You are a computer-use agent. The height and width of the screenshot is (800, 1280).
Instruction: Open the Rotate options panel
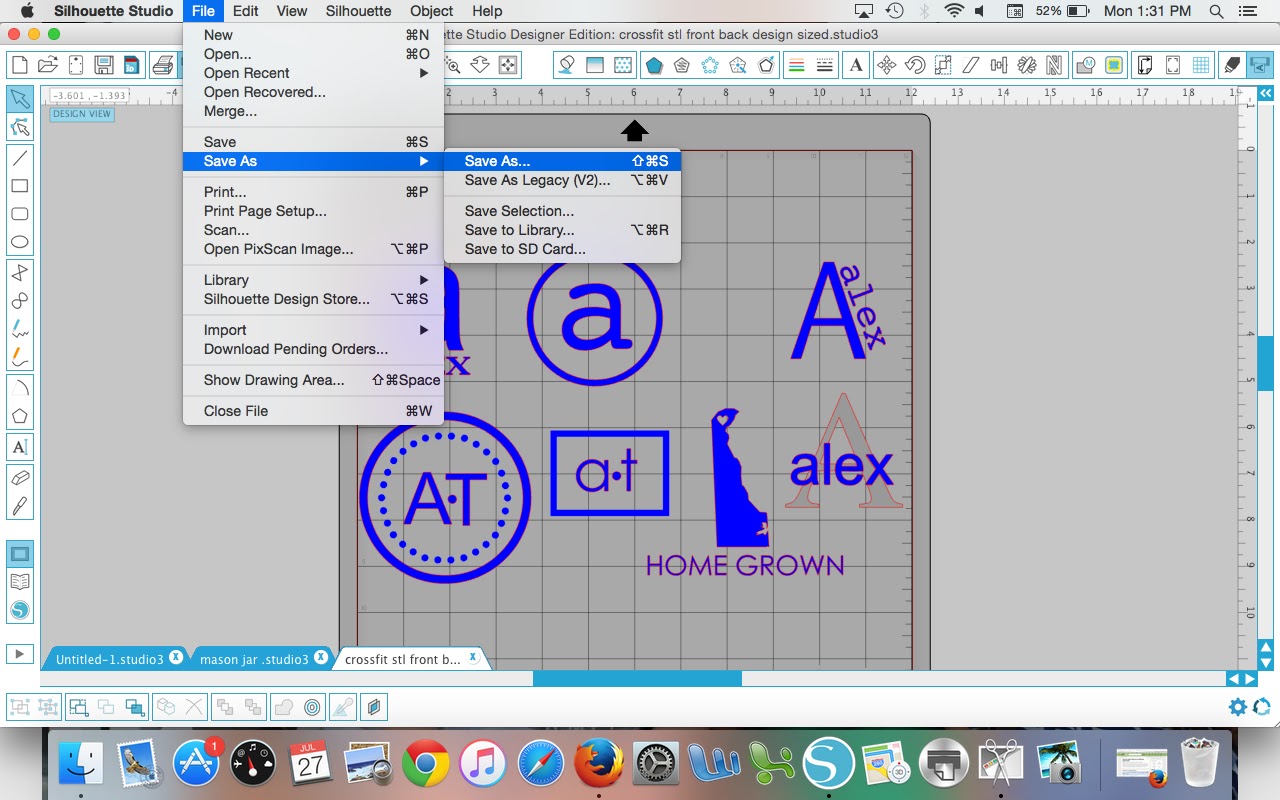[x=916, y=63]
